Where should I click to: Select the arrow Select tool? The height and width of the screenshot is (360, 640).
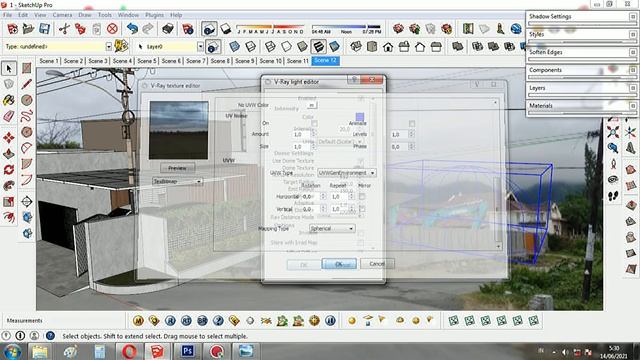[x=9, y=68]
